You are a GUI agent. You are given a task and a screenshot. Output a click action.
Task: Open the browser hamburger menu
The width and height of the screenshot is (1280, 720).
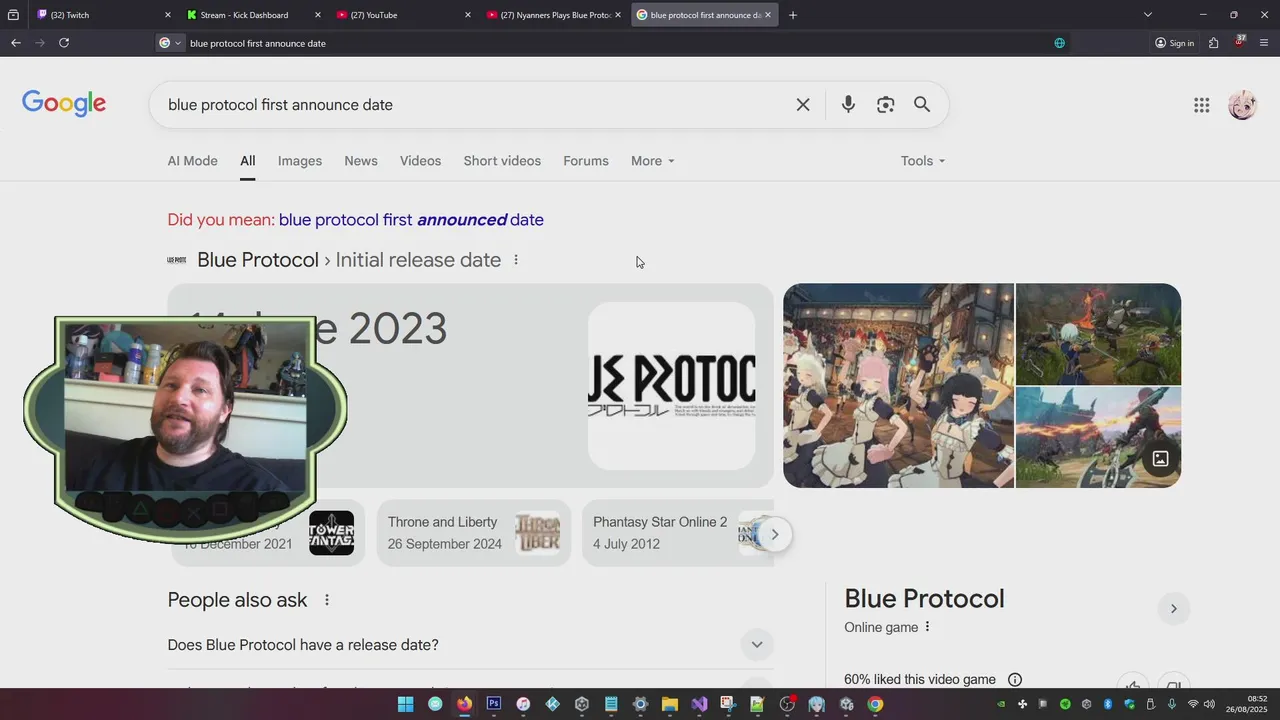(1264, 43)
